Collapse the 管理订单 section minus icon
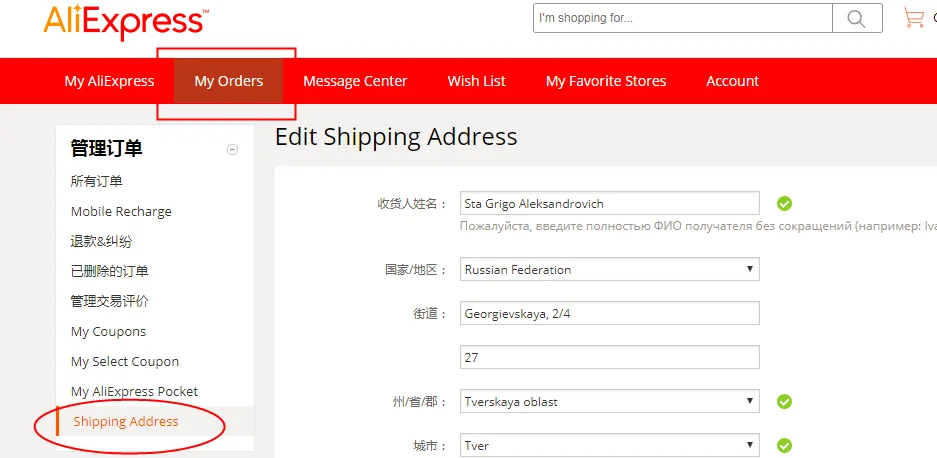937x458 pixels. click(233, 149)
